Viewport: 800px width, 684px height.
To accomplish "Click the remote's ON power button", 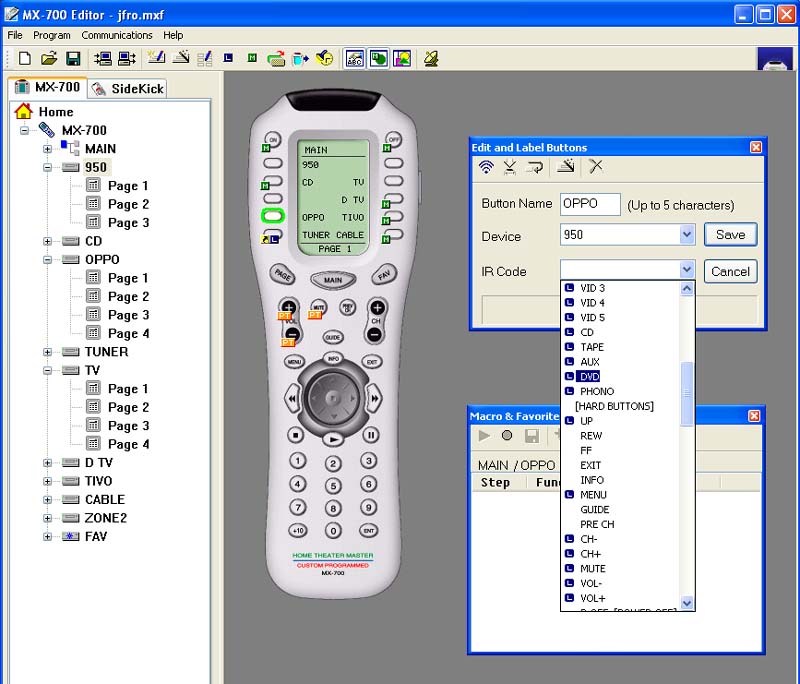I will coord(273,139).
